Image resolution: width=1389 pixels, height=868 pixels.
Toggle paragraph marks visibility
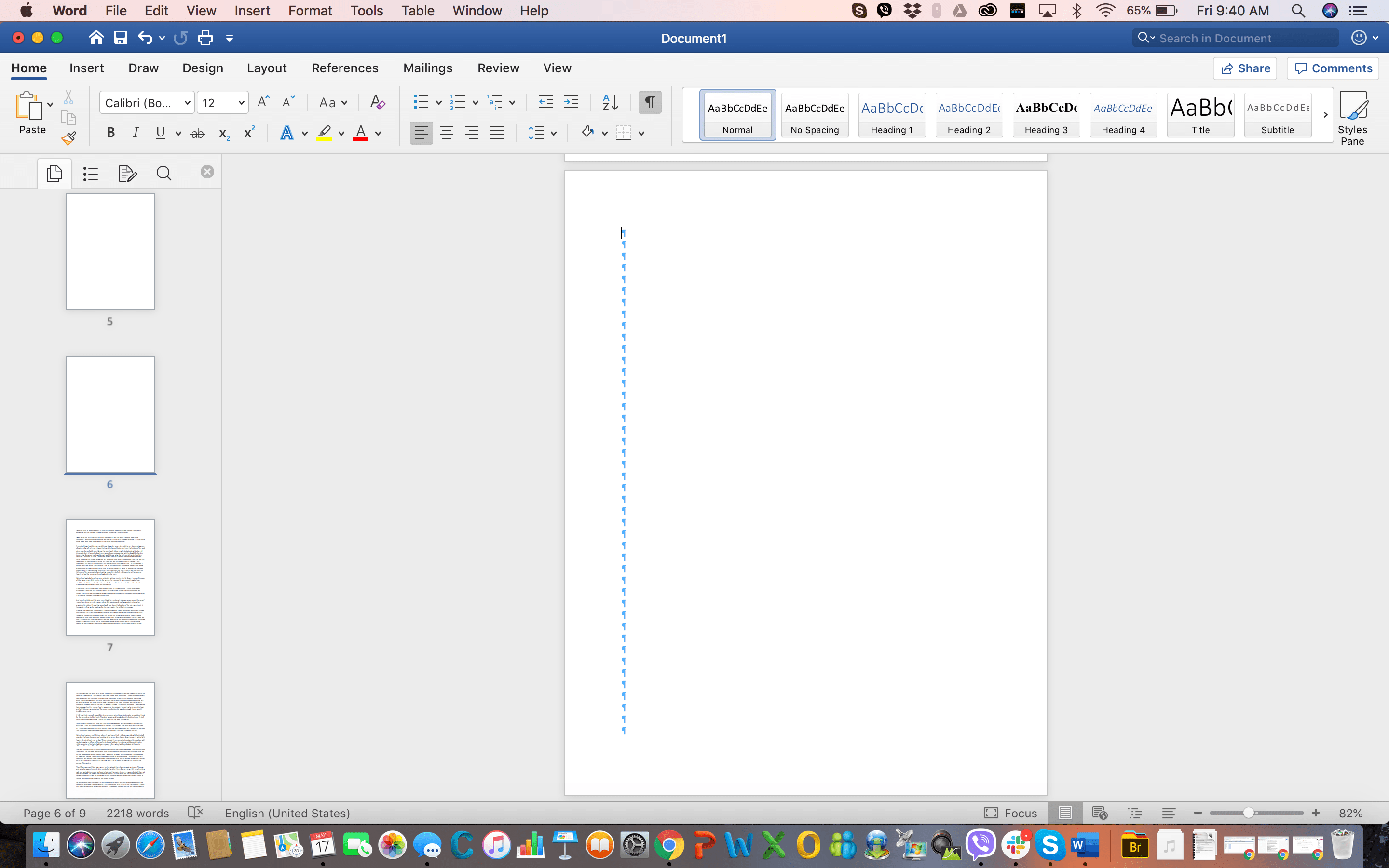tap(649, 102)
